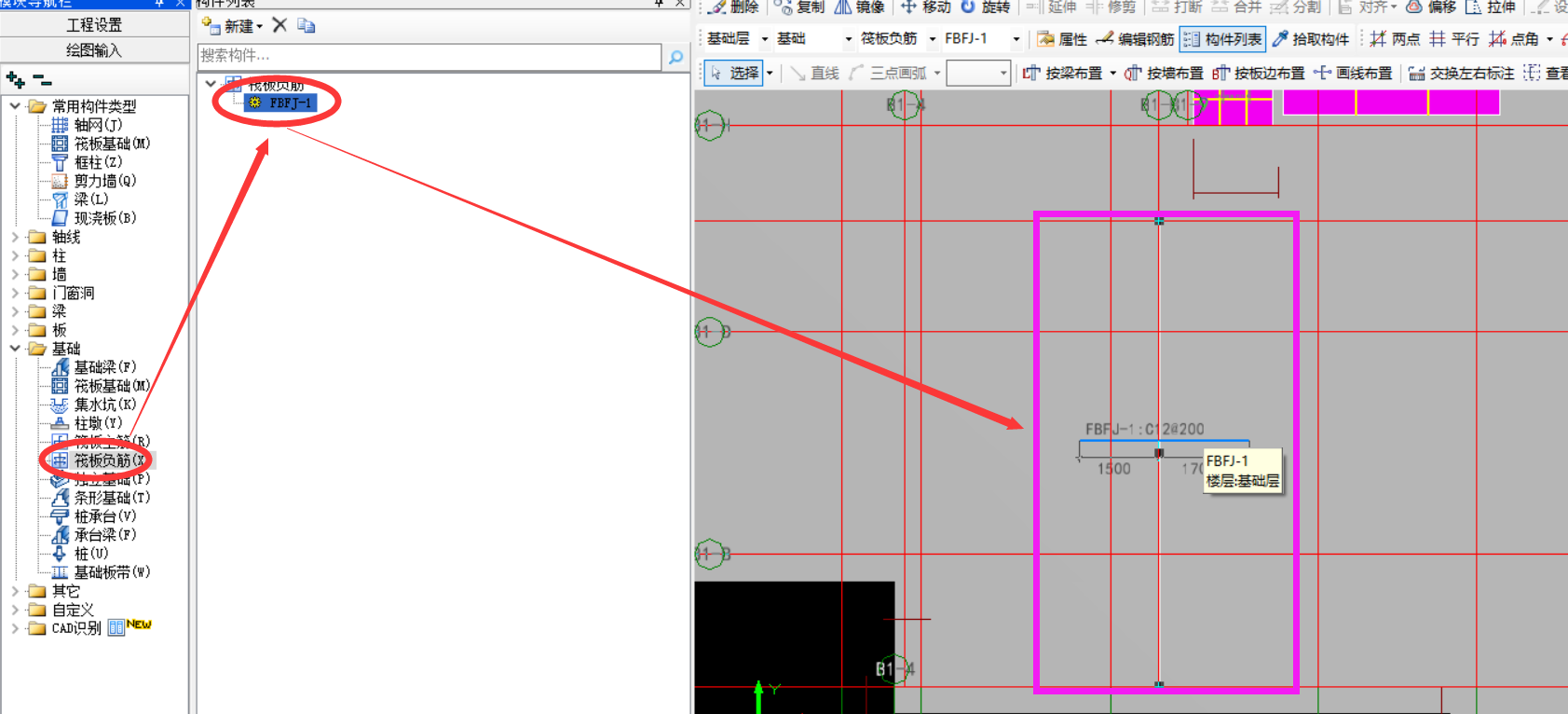Open dropdown arrow next to 点角
Image resolution: width=1568 pixels, height=714 pixels.
tap(1549, 38)
